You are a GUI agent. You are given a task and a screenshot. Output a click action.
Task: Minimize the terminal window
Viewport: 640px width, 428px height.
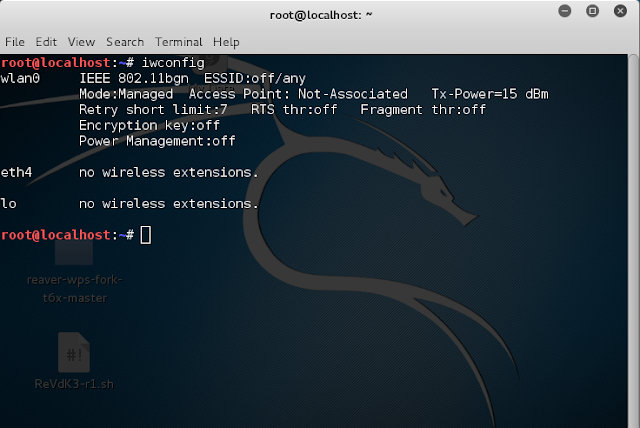pyautogui.click(x=564, y=11)
